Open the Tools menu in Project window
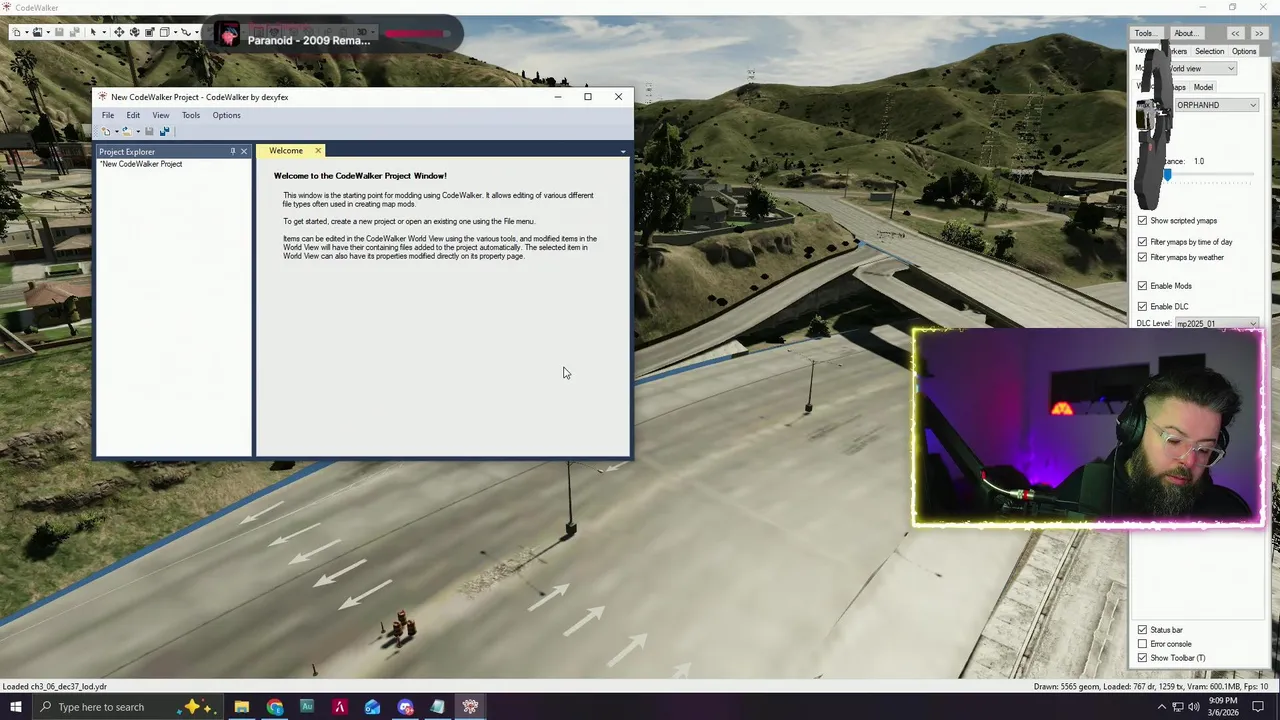Viewport: 1280px width, 720px height. pyautogui.click(x=190, y=115)
